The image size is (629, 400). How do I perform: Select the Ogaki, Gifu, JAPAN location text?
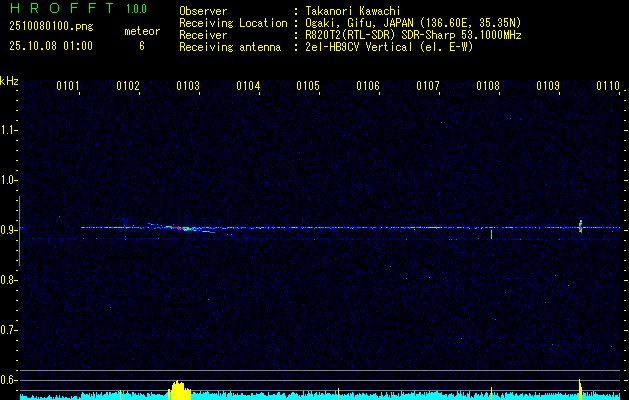(x=413, y=23)
